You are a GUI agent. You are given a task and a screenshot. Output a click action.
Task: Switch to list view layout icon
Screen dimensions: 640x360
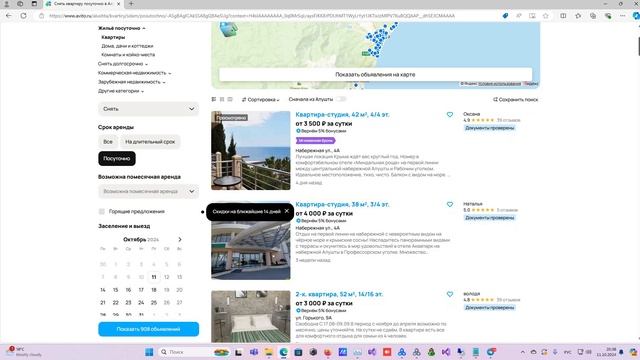click(x=214, y=99)
